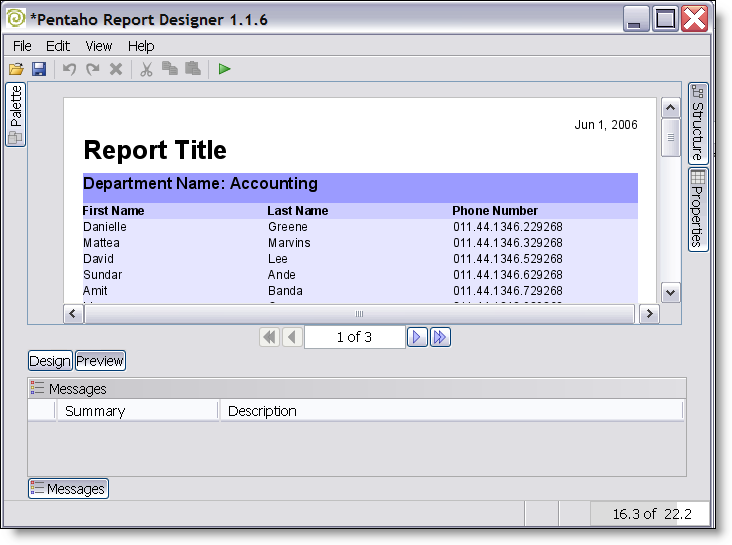Open a report with the folder icon
The width and height of the screenshot is (732, 545).
16,69
